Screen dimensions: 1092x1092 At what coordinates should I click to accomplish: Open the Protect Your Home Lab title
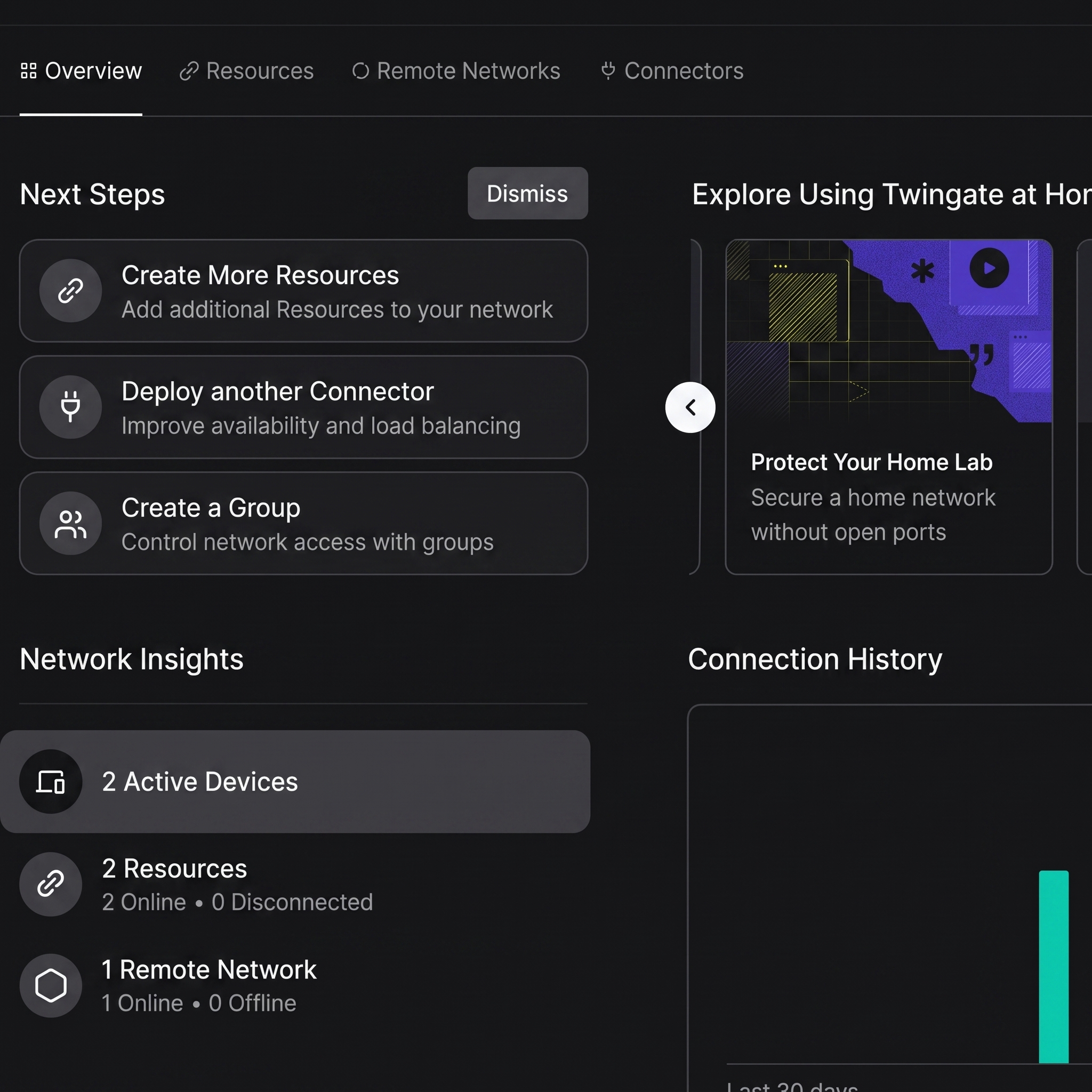(872, 462)
